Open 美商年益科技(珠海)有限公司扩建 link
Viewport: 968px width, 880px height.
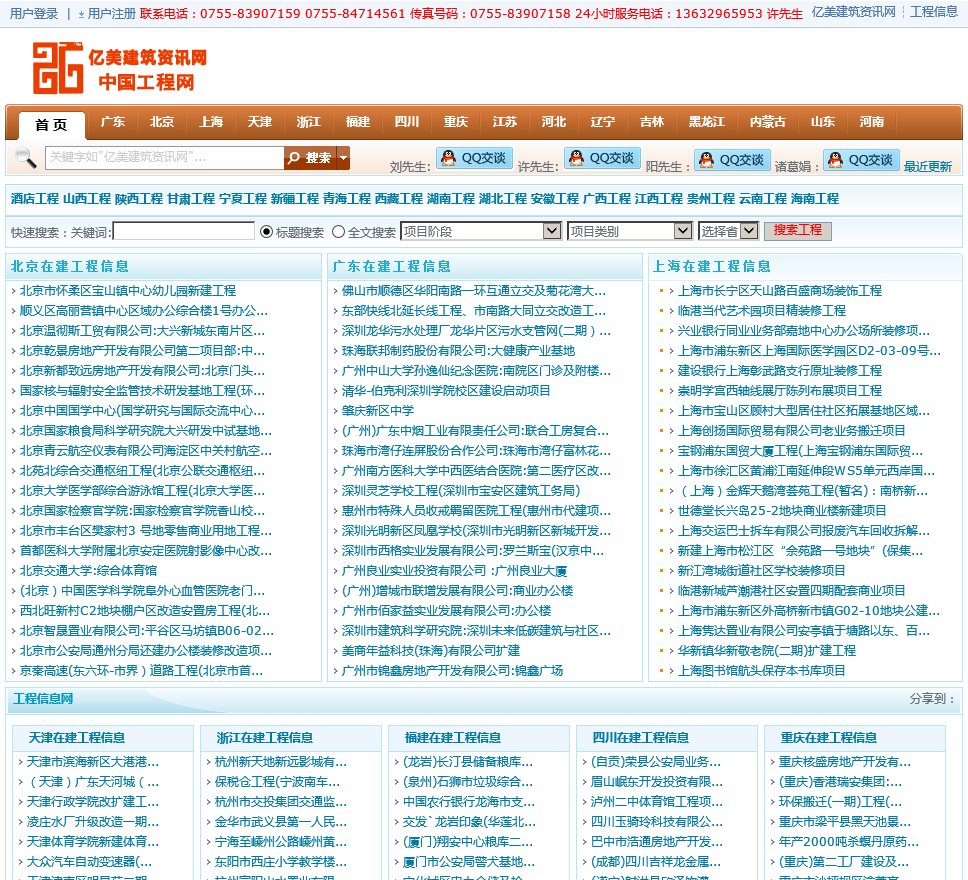431,651
